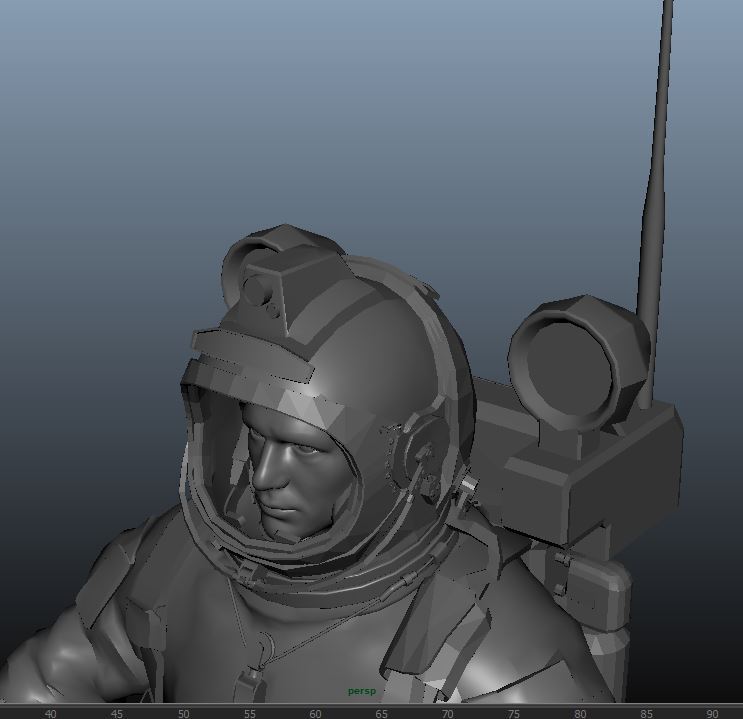Set the playhead at frame 85

click(x=646, y=714)
